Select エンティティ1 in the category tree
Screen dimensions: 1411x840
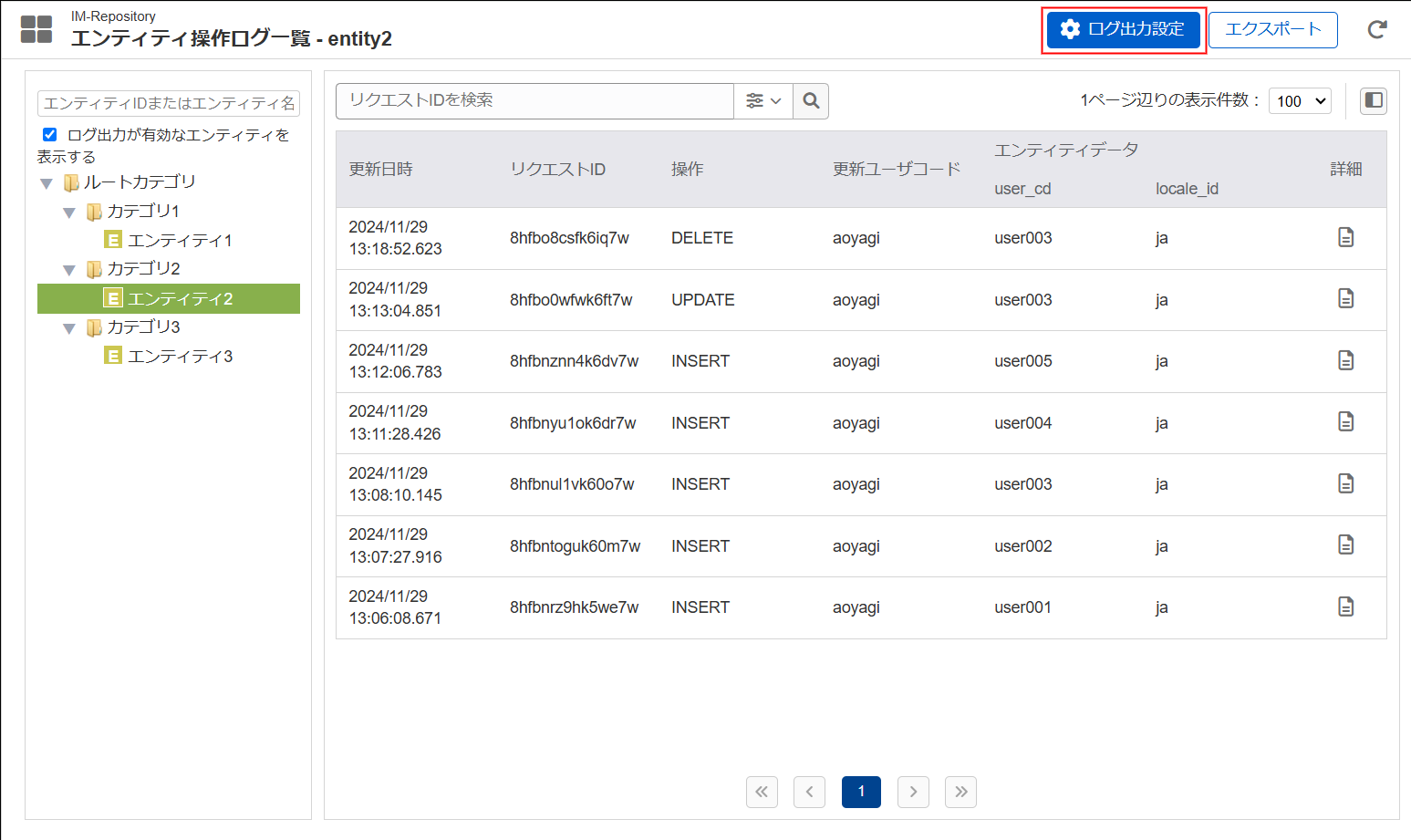(181, 240)
